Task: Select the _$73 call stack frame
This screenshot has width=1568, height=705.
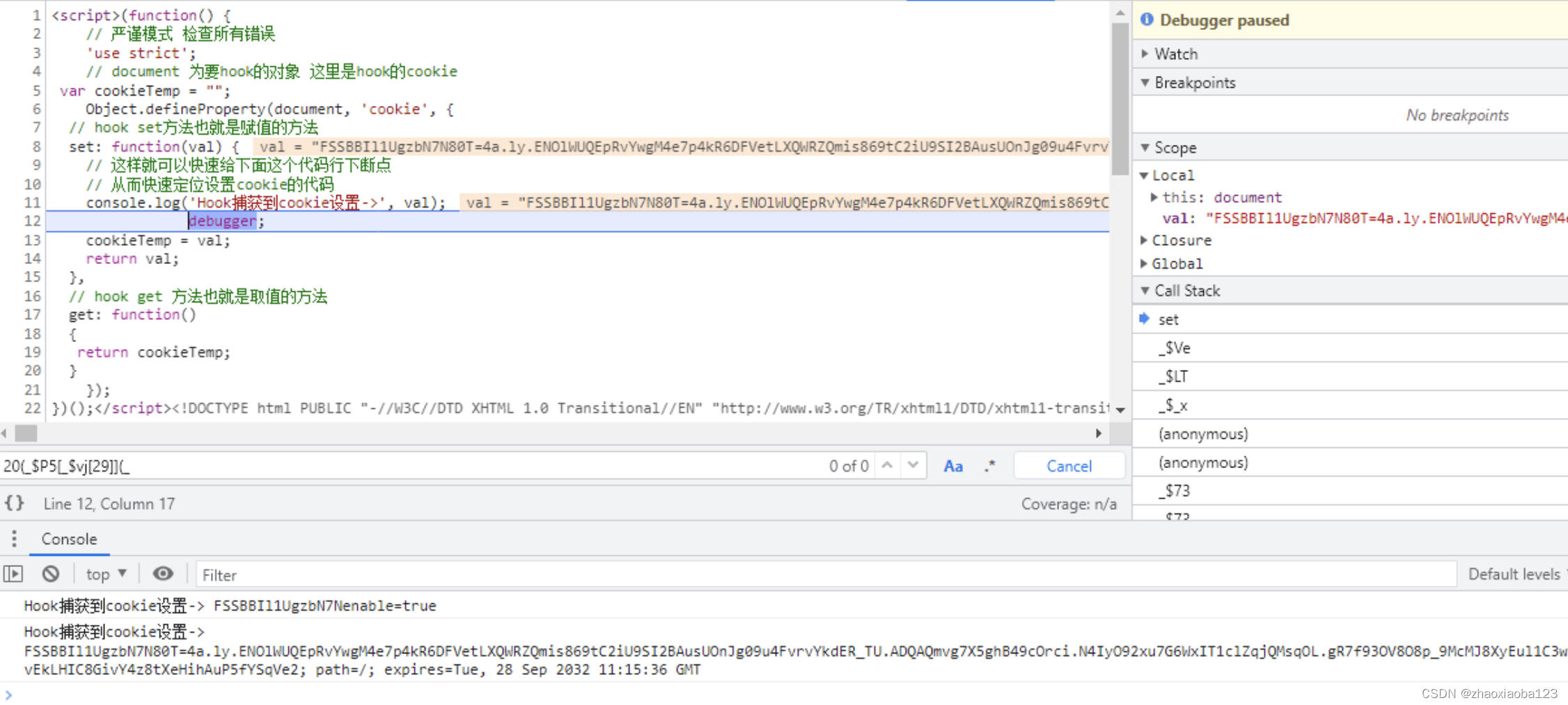Action: click(1350, 490)
